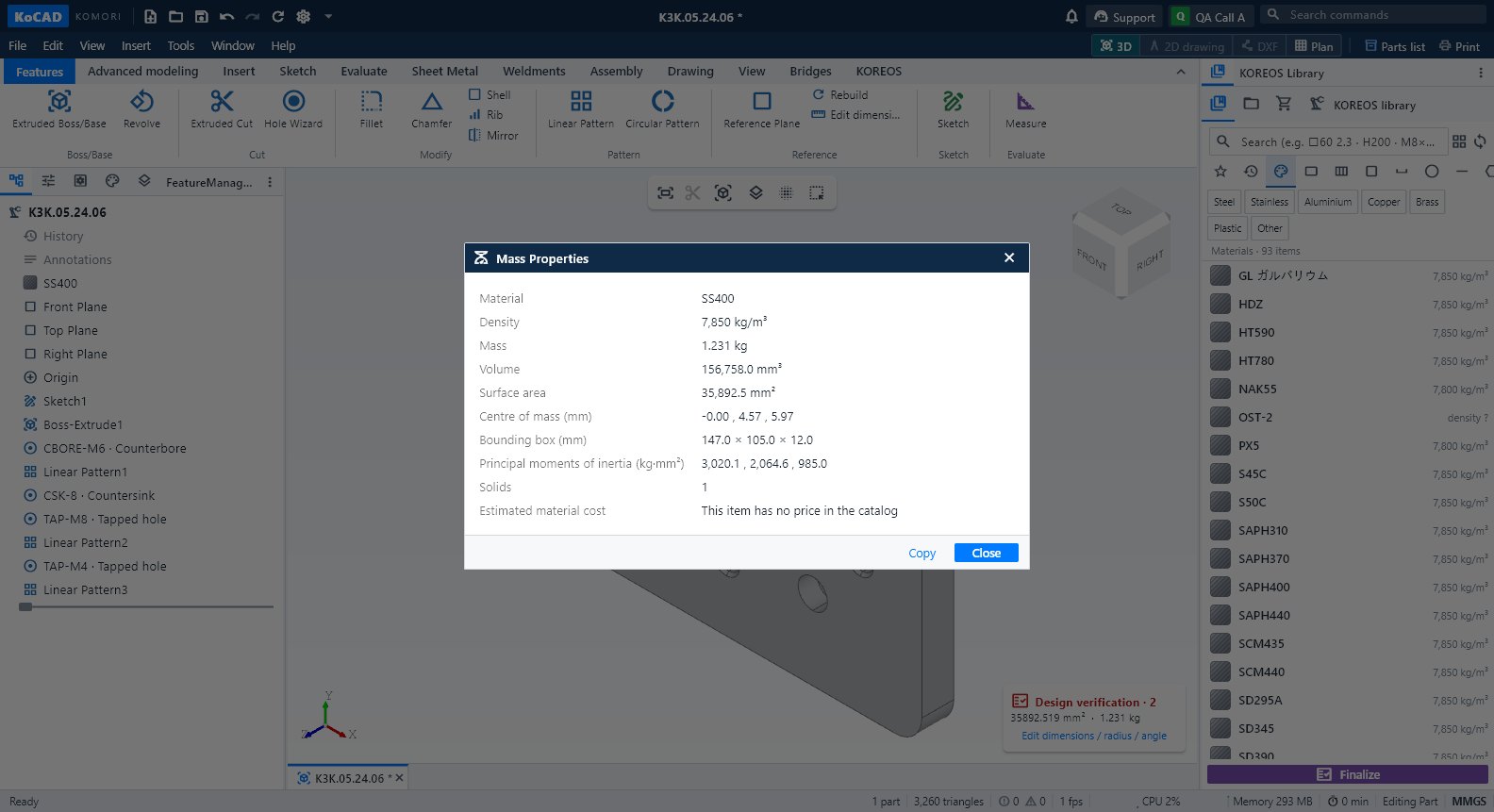The image size is (1494, 812).
Task: Open KOREOS Library panel options menu
Action: [x=1480, y=73]
